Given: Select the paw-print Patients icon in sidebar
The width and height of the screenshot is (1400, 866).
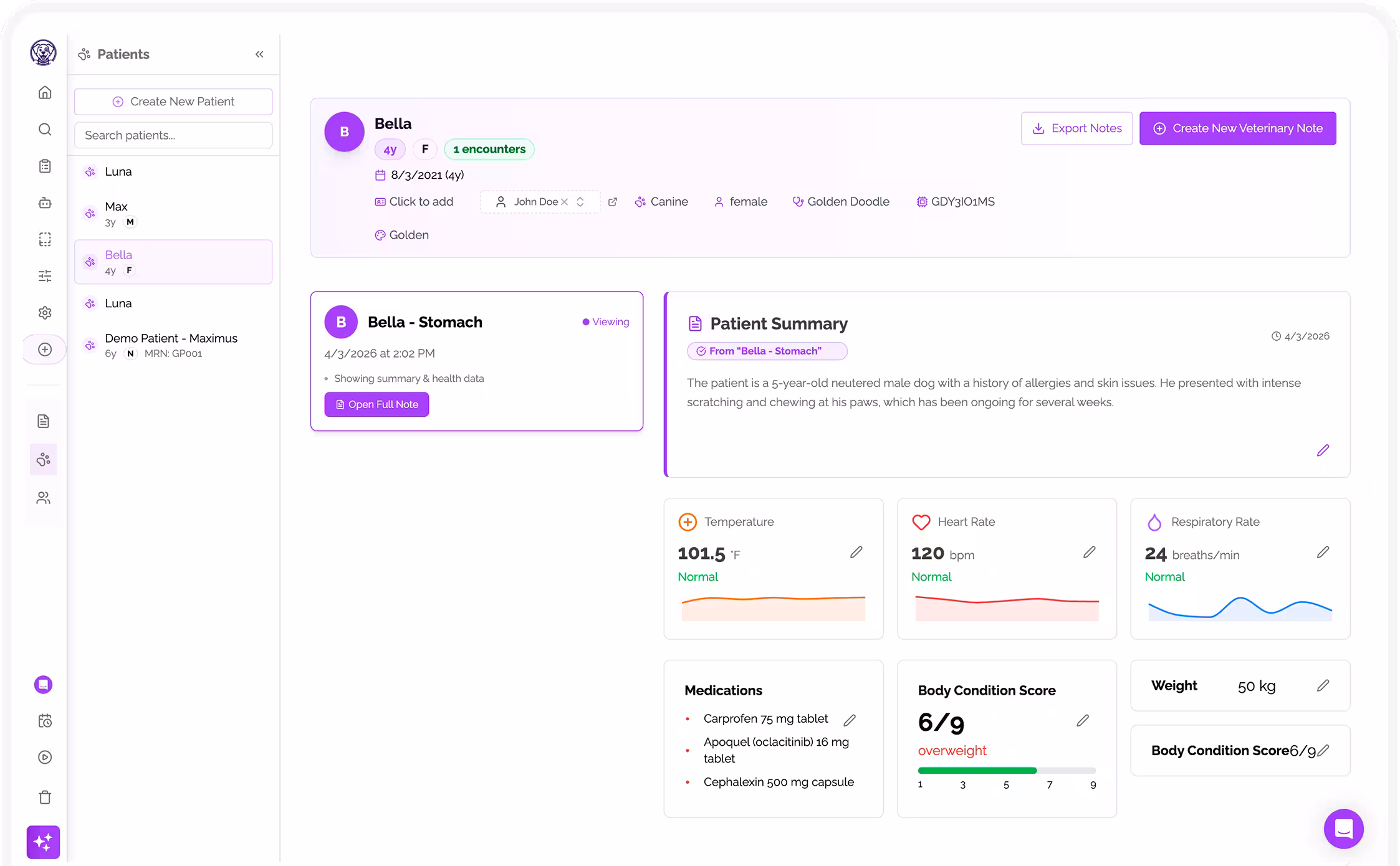Looking at the screenshot, I should [43, 460].
